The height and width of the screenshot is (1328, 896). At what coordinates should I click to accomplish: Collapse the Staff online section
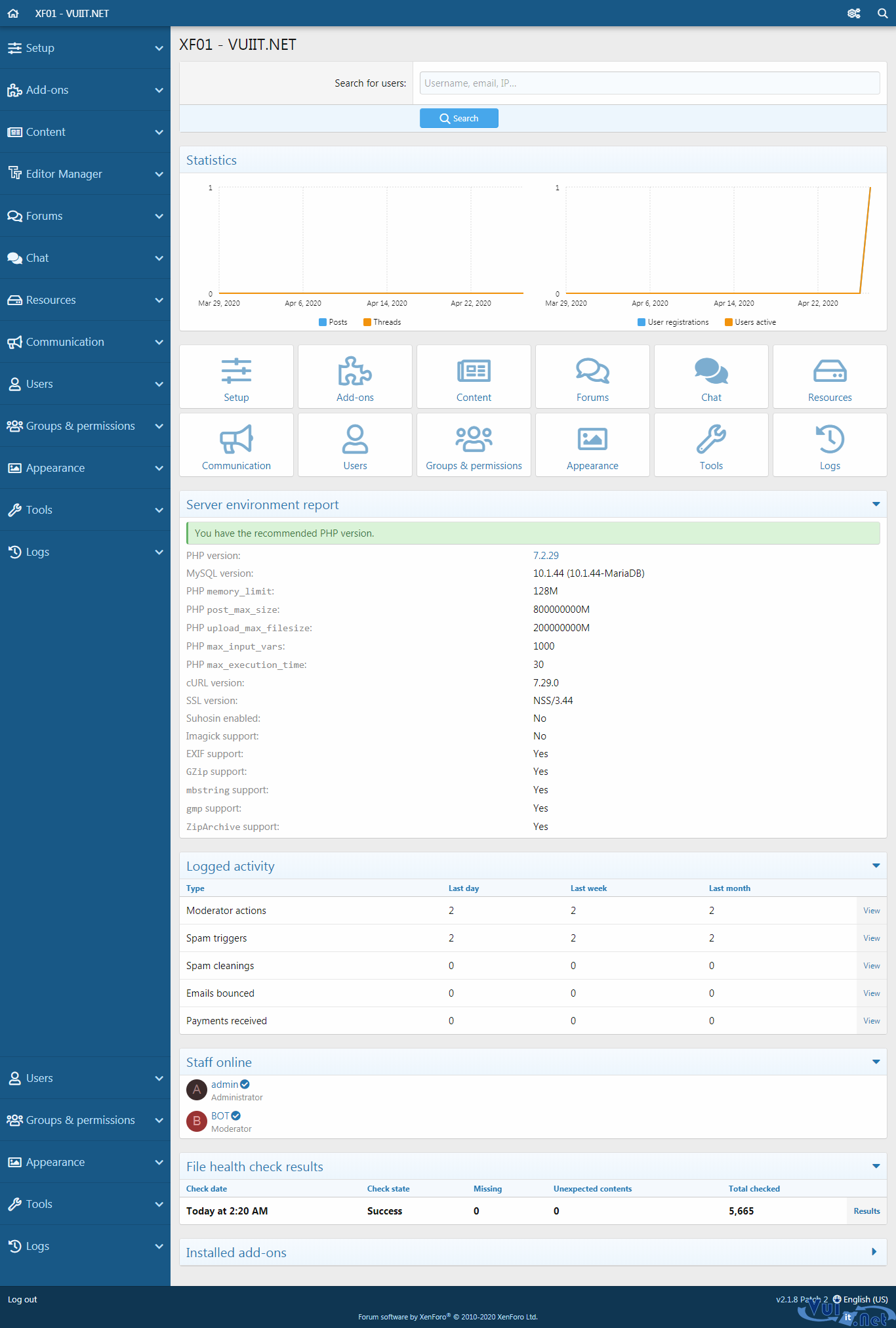876,1062
